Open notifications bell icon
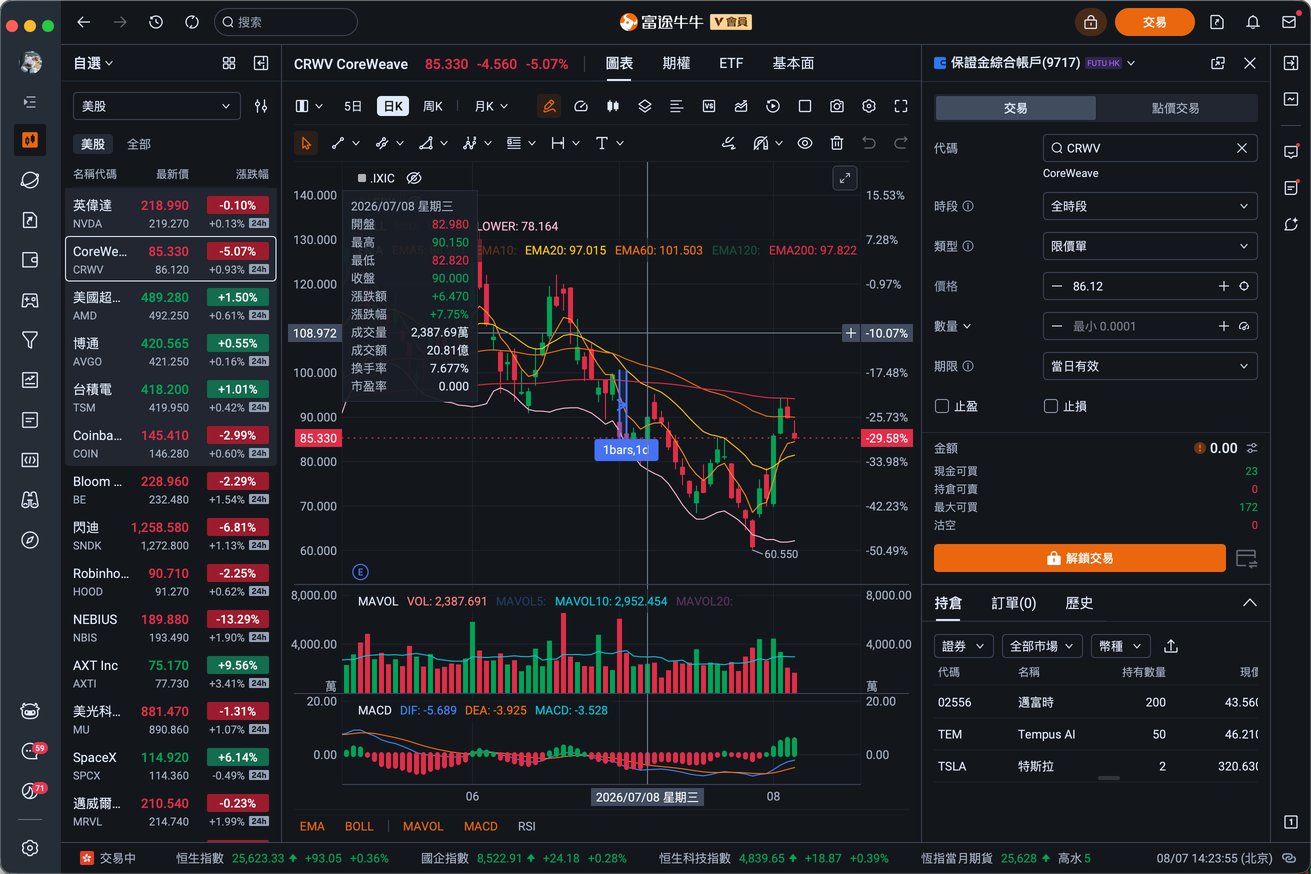 coord(1253,22)
